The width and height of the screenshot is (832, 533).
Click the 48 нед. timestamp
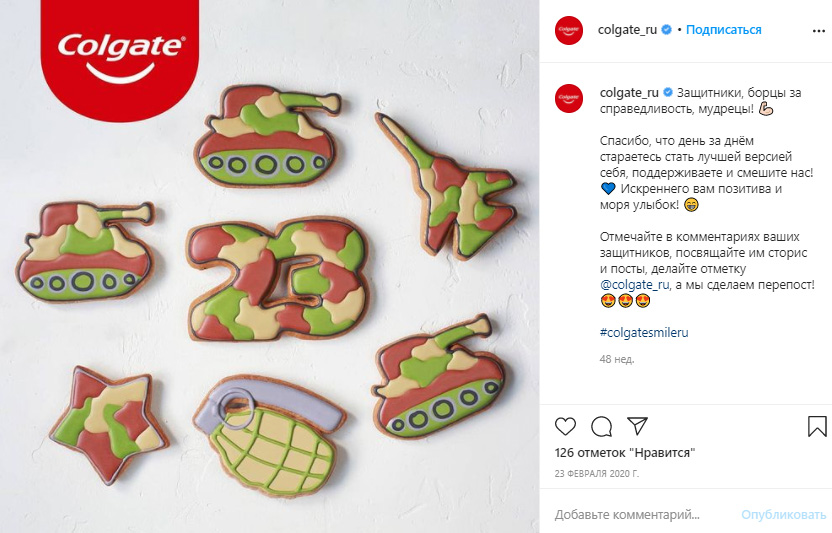tap(617, 359)
